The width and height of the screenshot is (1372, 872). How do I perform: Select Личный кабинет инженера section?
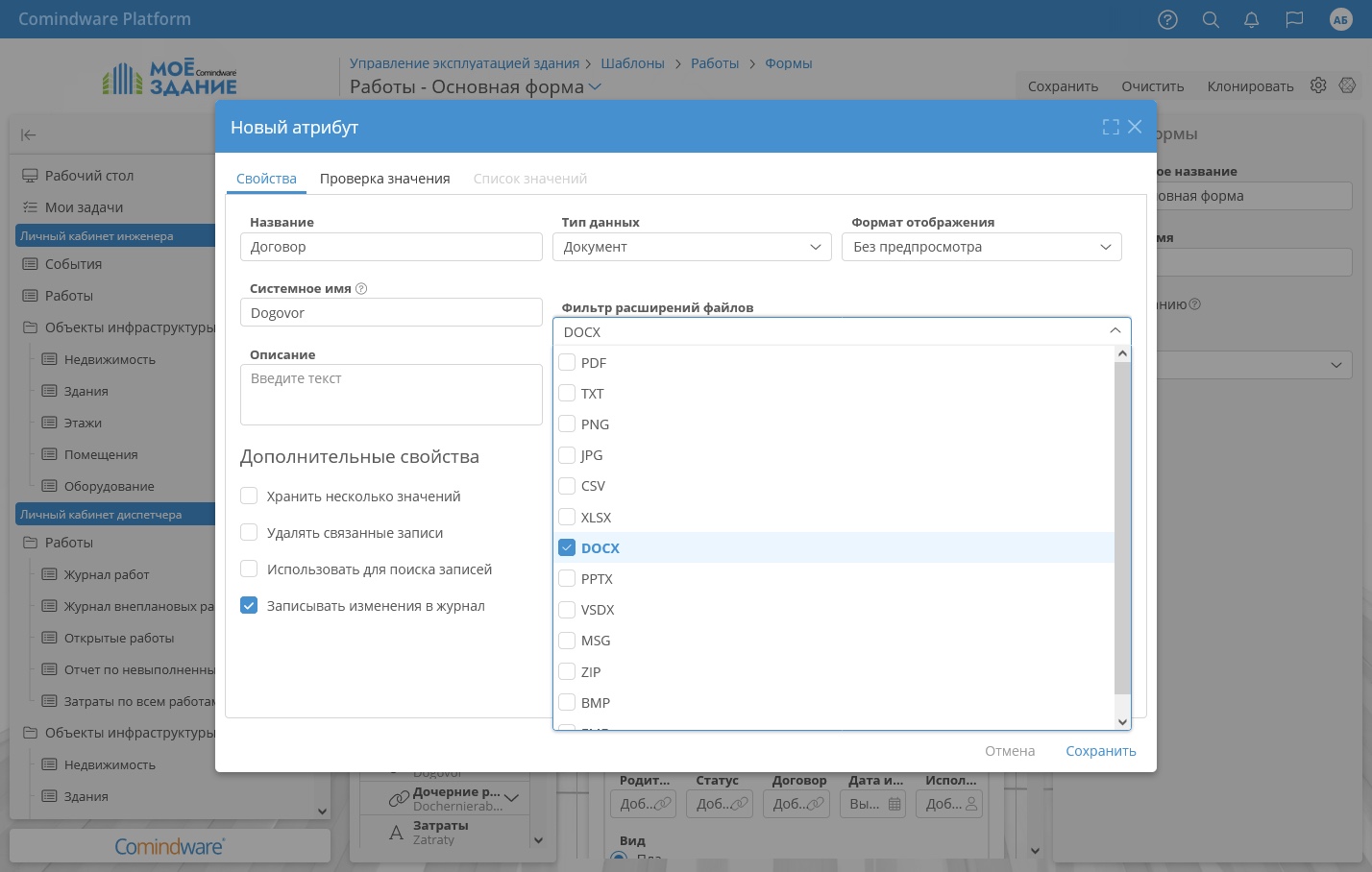tap(115, 235)
